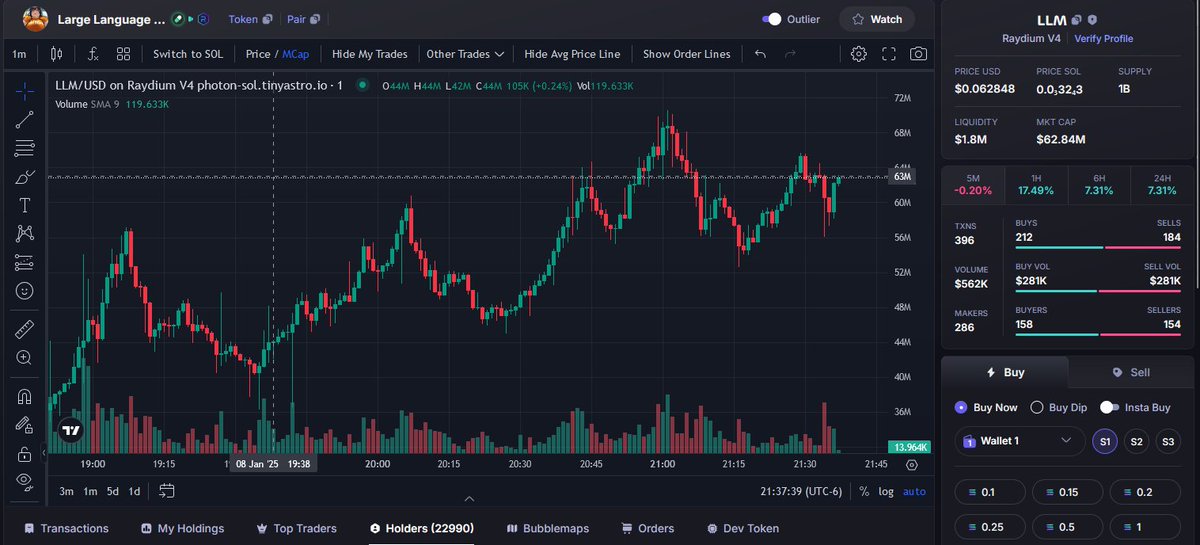Switch to the Top Traders tab
Screen dimensions: 1200x545
click(x=296, y=528)
